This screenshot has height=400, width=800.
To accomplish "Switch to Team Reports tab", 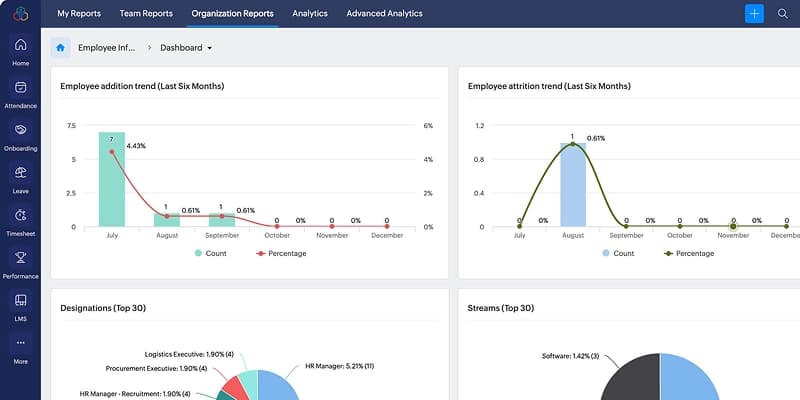I will [x=146, y=13].
